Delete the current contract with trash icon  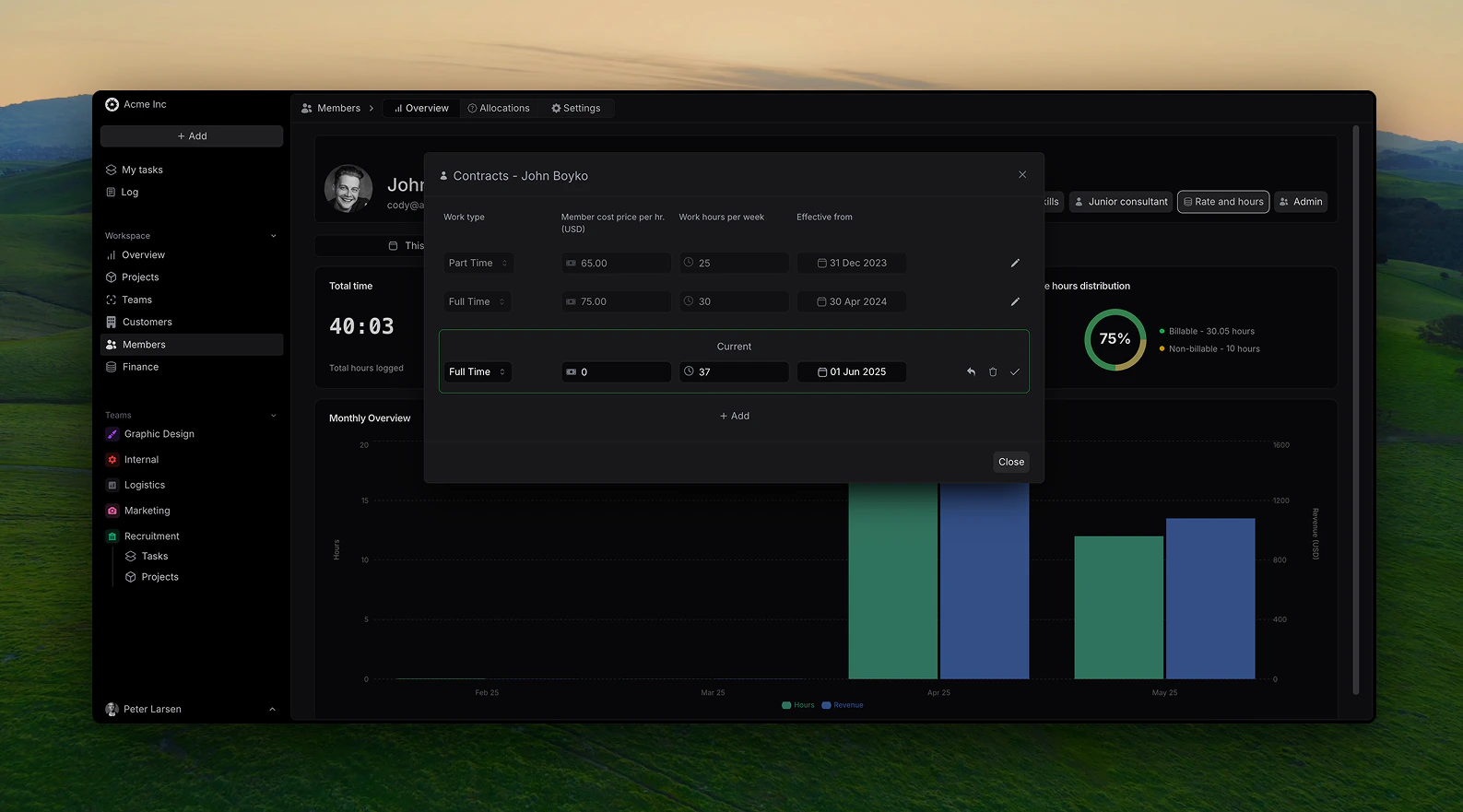coord(993,371)
